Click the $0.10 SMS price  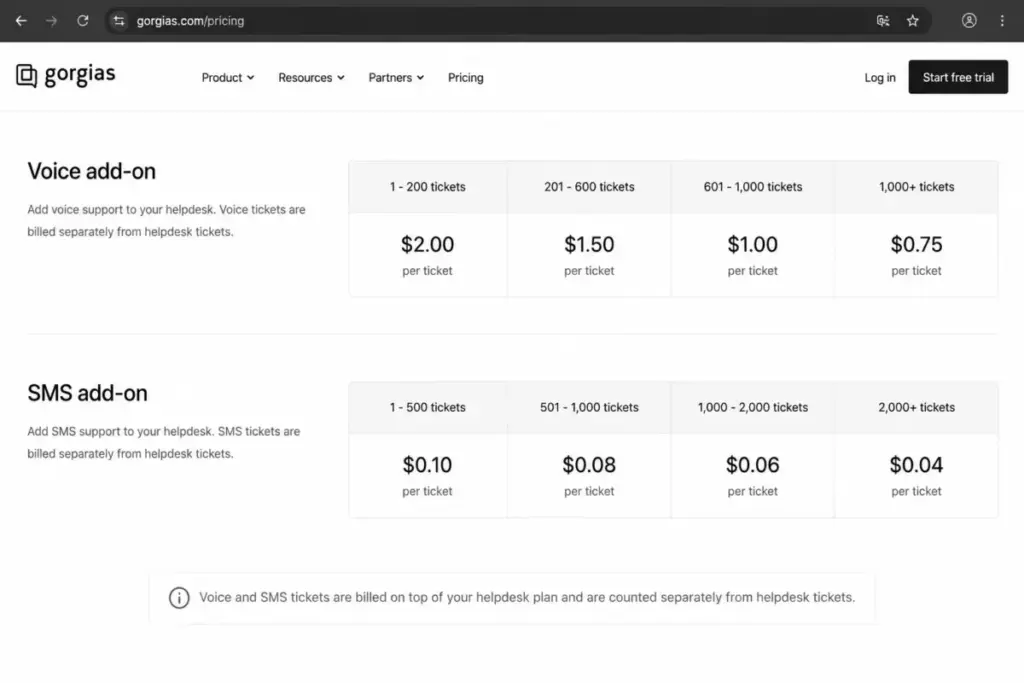(427, 465)
